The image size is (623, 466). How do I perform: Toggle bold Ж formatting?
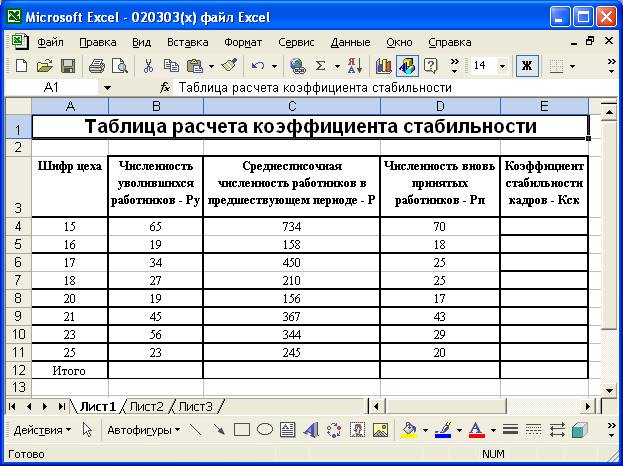pos(527,66)
